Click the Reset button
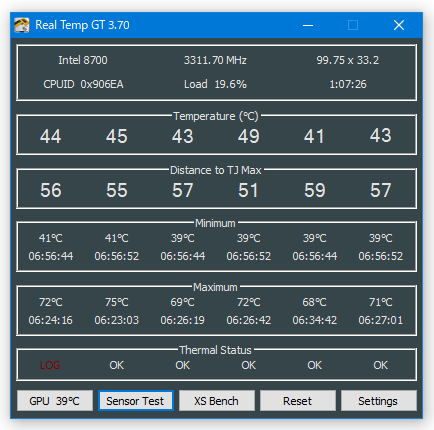 (x=298, y=401)
